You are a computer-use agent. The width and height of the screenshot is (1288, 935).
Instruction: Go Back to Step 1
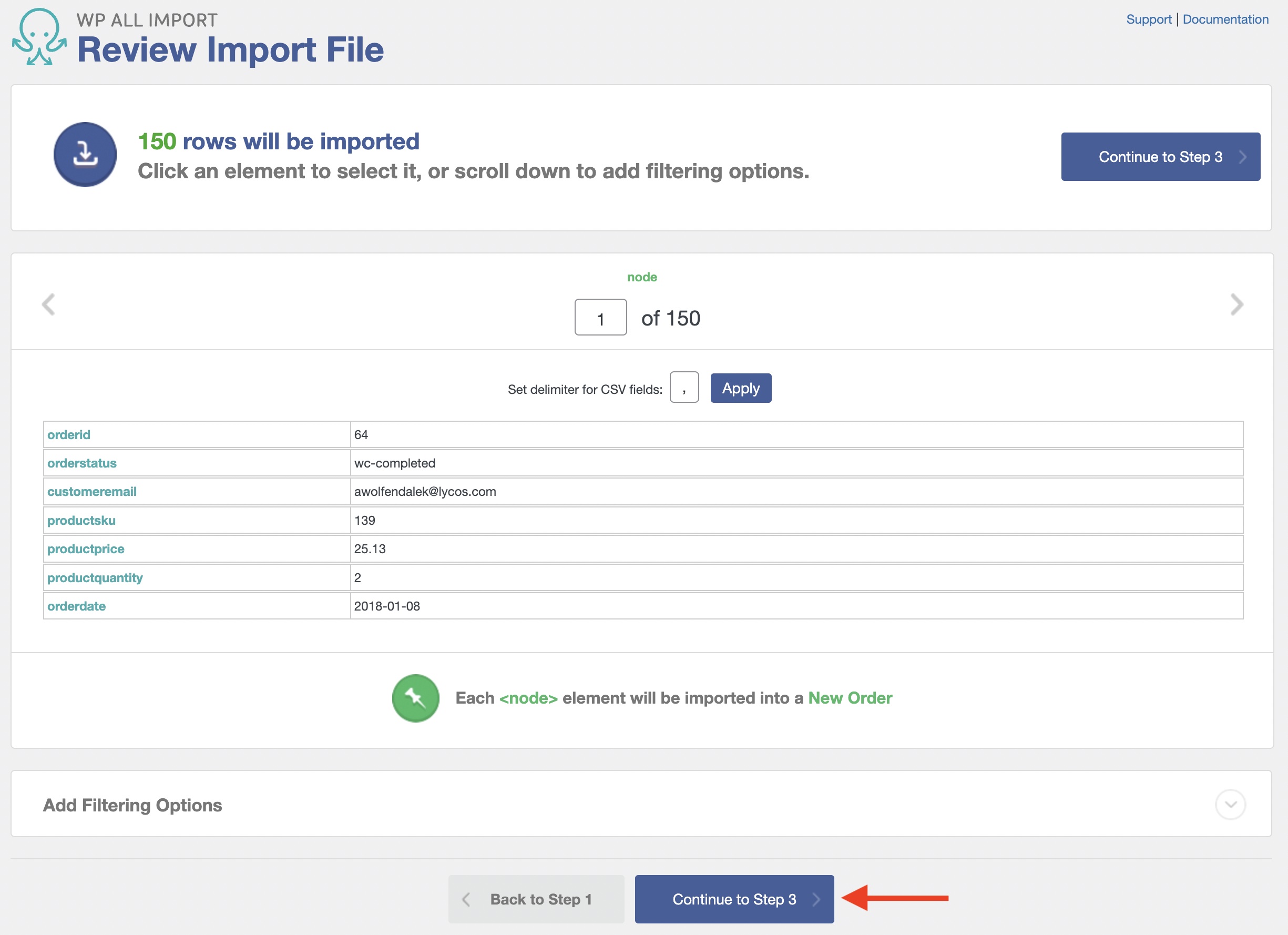[x=536, y=899]
